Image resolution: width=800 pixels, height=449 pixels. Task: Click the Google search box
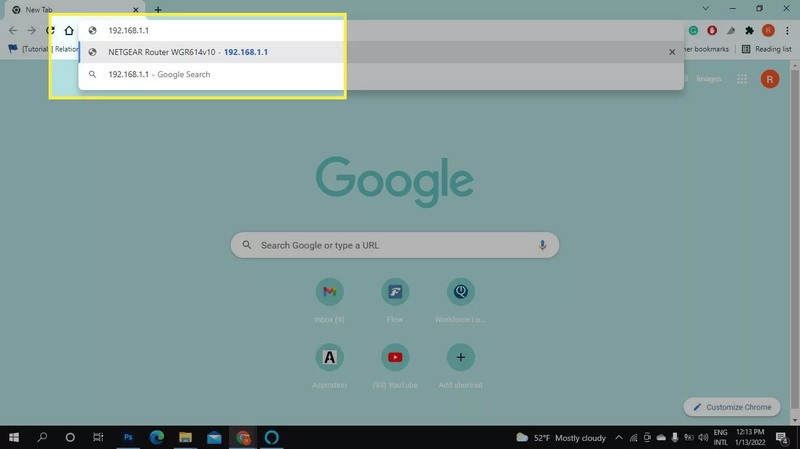tap(394, 245)
